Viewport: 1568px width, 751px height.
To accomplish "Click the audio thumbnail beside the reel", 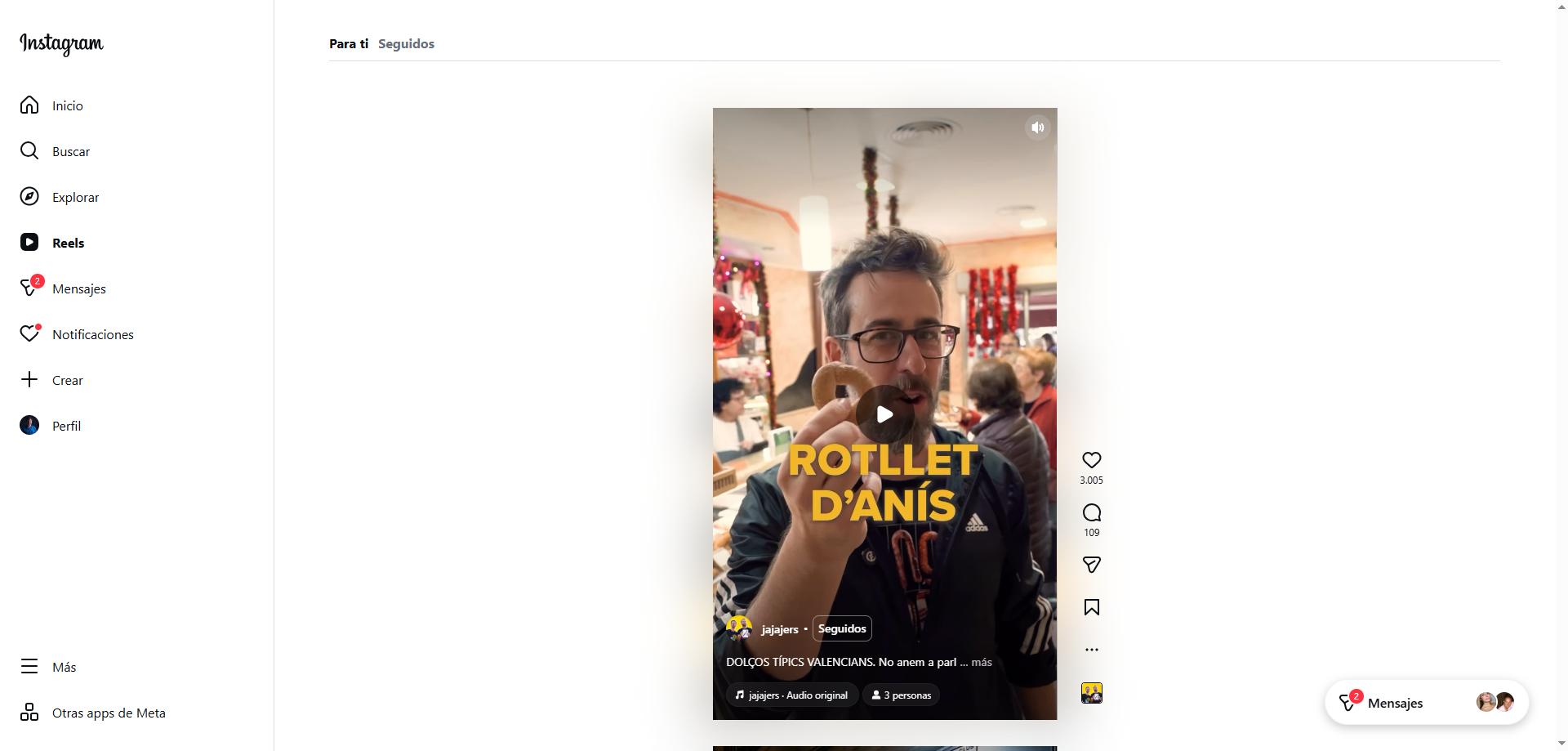I will (x=1091, y=693).
